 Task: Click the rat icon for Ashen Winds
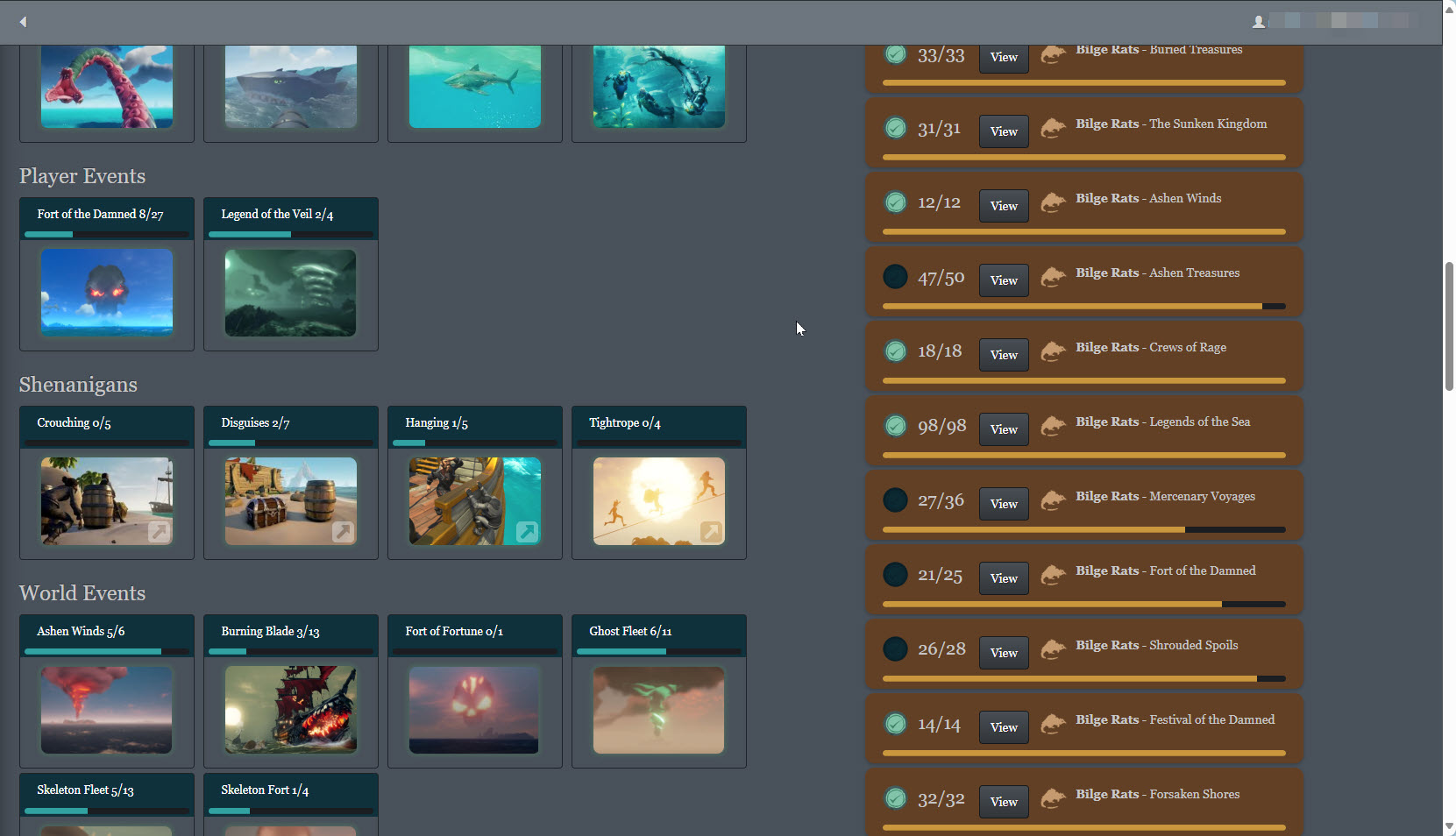[1053, 203]
